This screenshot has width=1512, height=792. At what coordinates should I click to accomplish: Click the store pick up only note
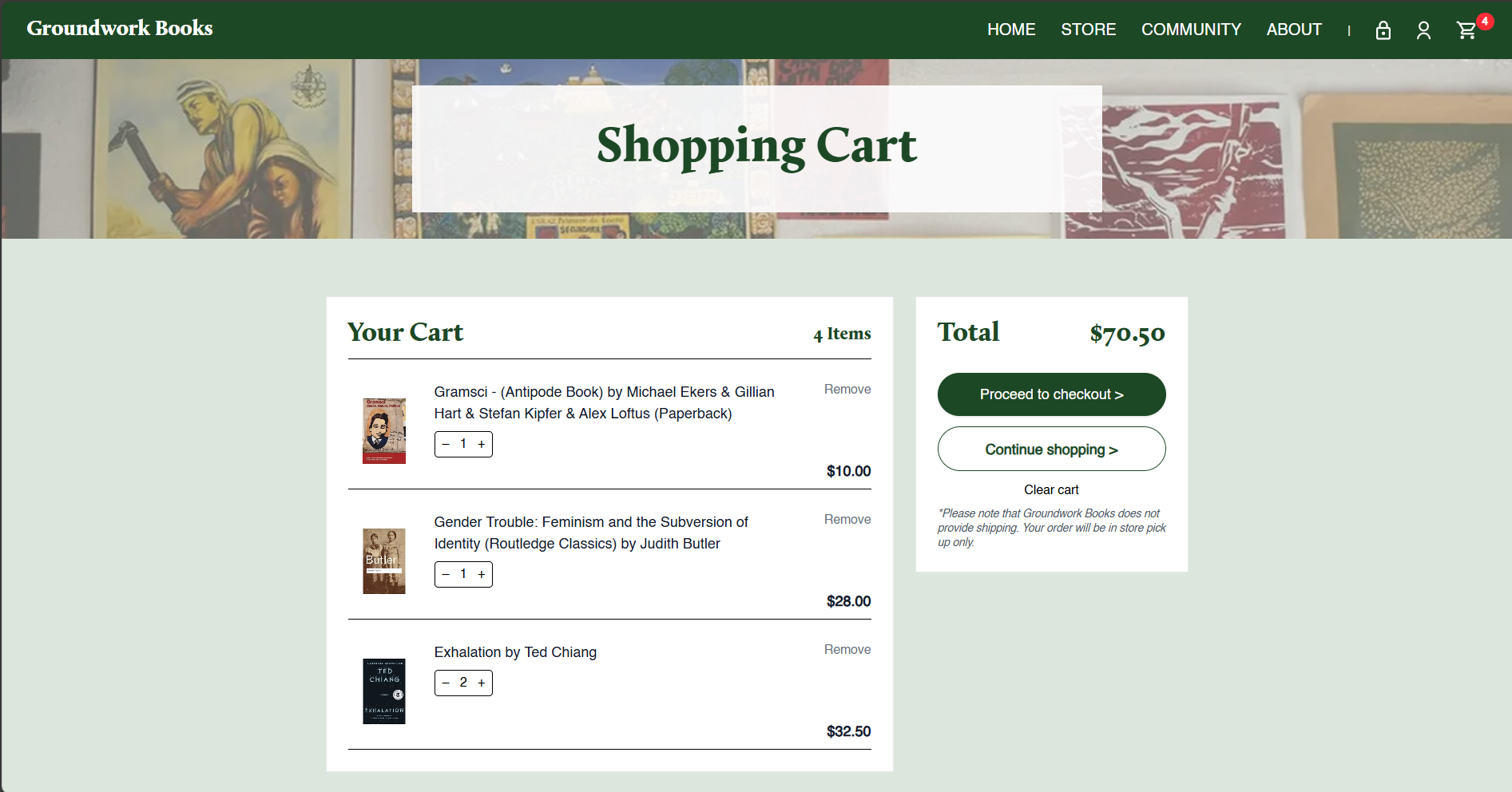(1051, 528)
